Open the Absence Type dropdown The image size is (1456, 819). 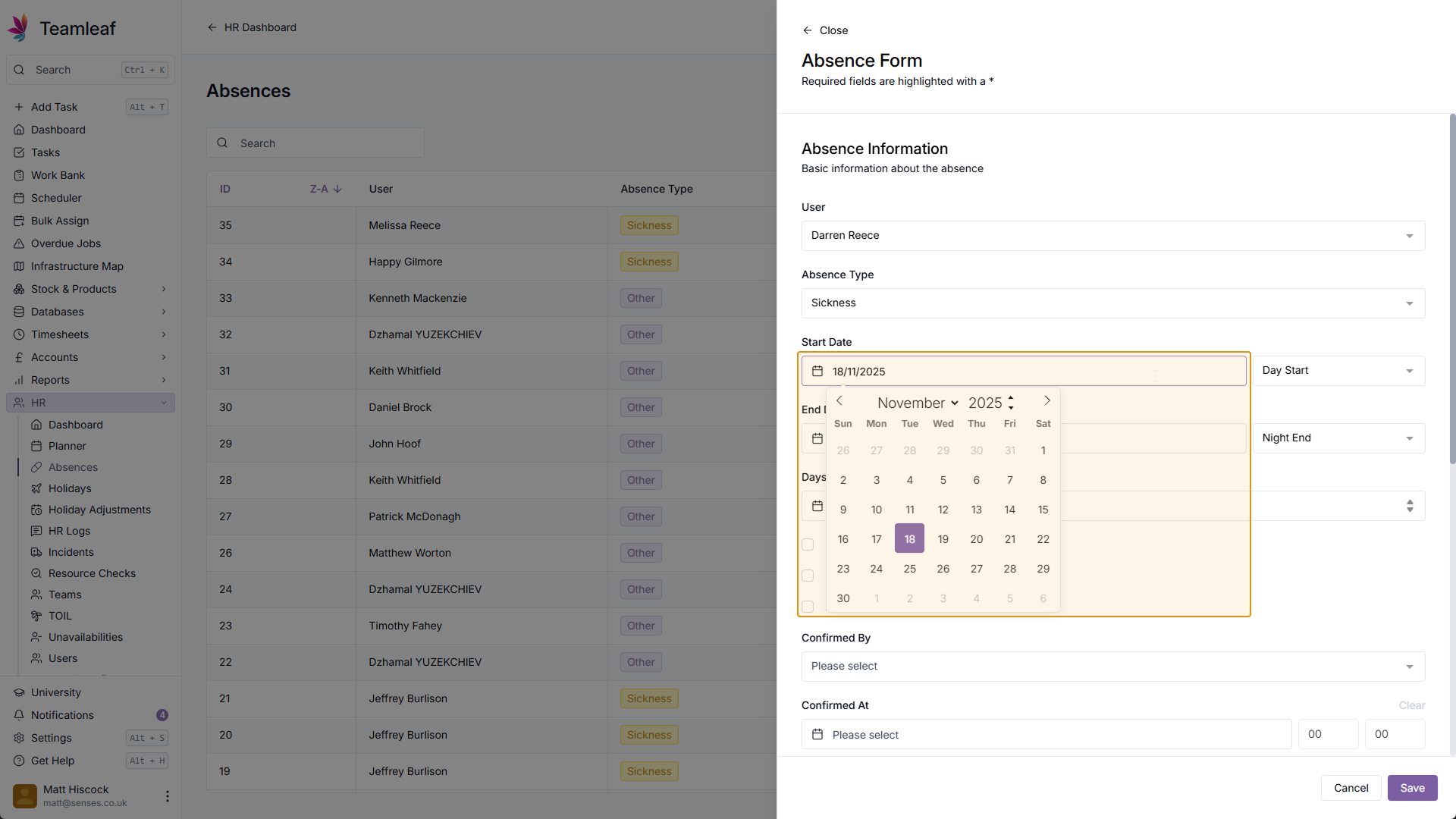pos(1112,303)
